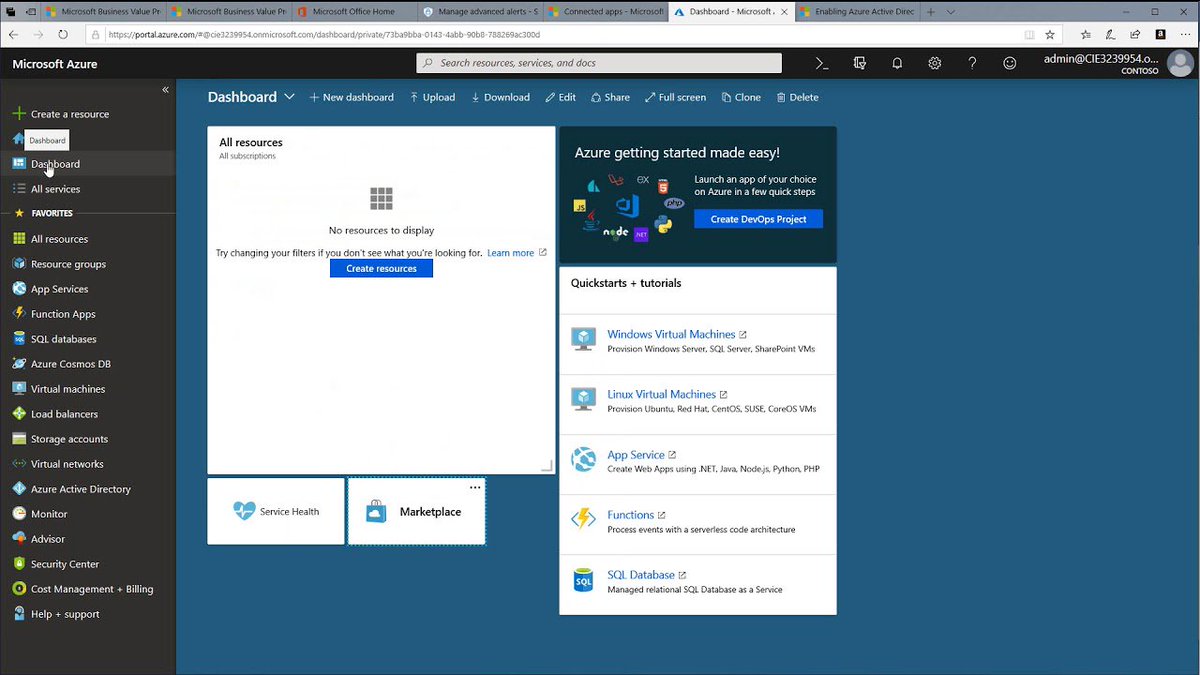The width and height of the screenshot is (1200, 675).
Task: Click the Advisor icon in sidebar
Action: tap(19, 539)
